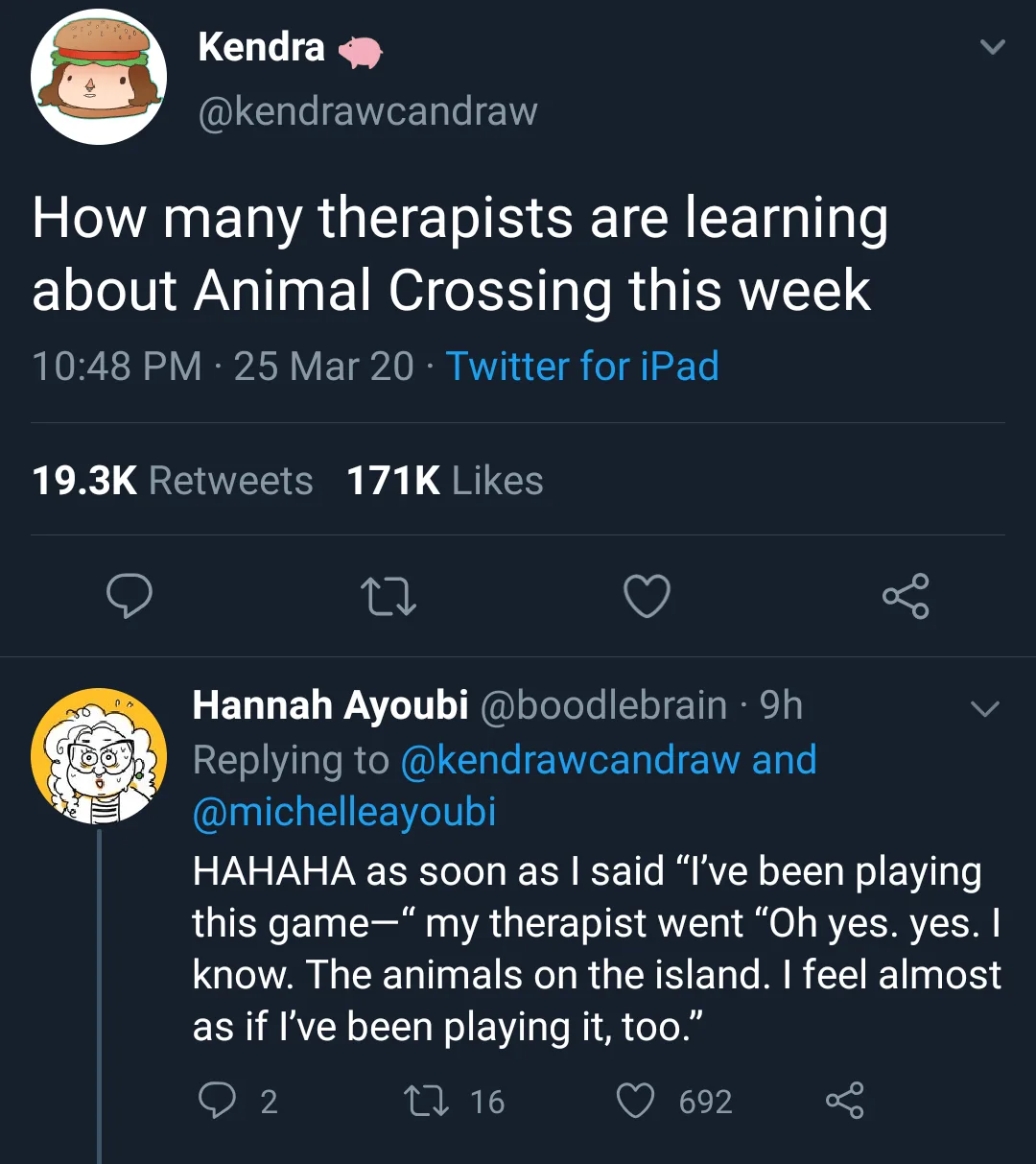1036x1164 pixels.
Task: Like Kendra's tweet with heart icon
Action: coord(647,596)
